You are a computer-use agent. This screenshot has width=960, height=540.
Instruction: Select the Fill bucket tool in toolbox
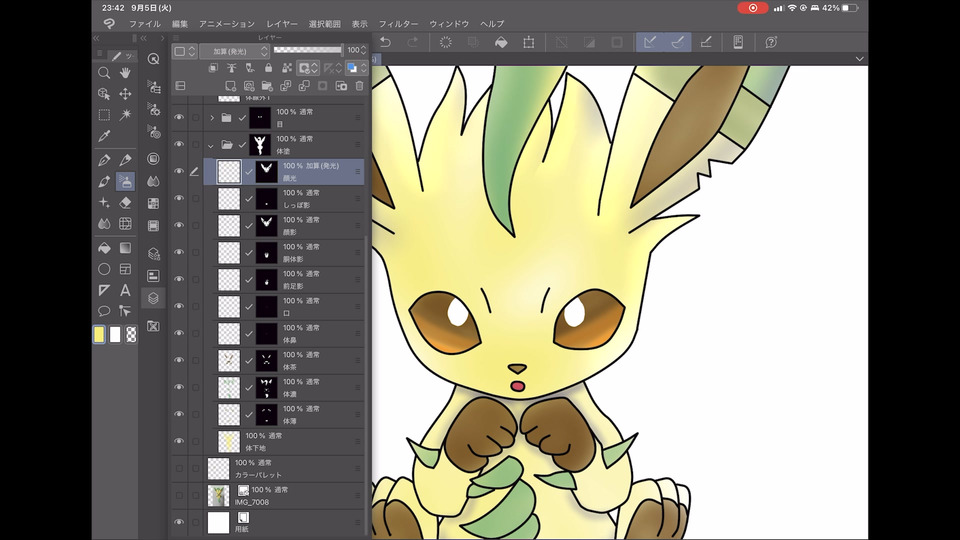(x=104, y=248)
